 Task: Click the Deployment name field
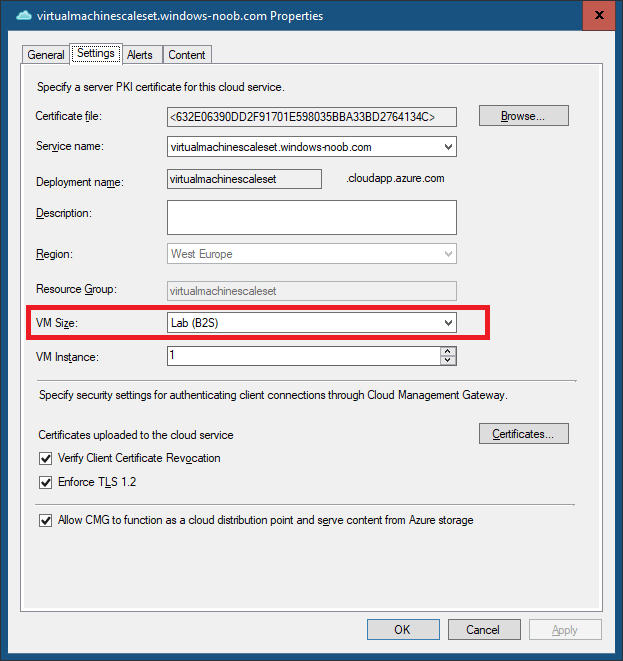click(244, 179)
